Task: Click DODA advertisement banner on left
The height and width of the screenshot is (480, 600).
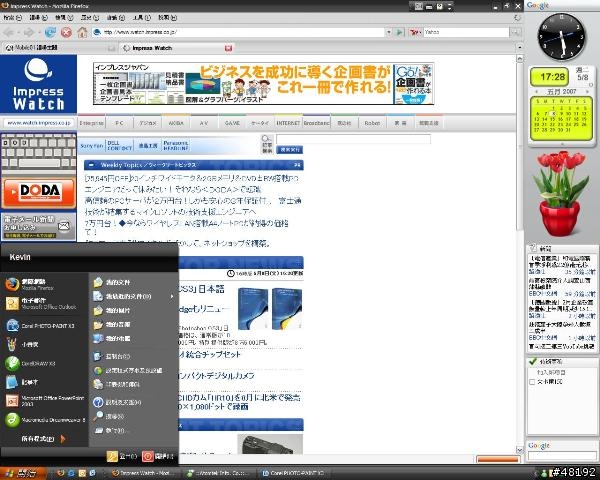Action: click(39, 193)
